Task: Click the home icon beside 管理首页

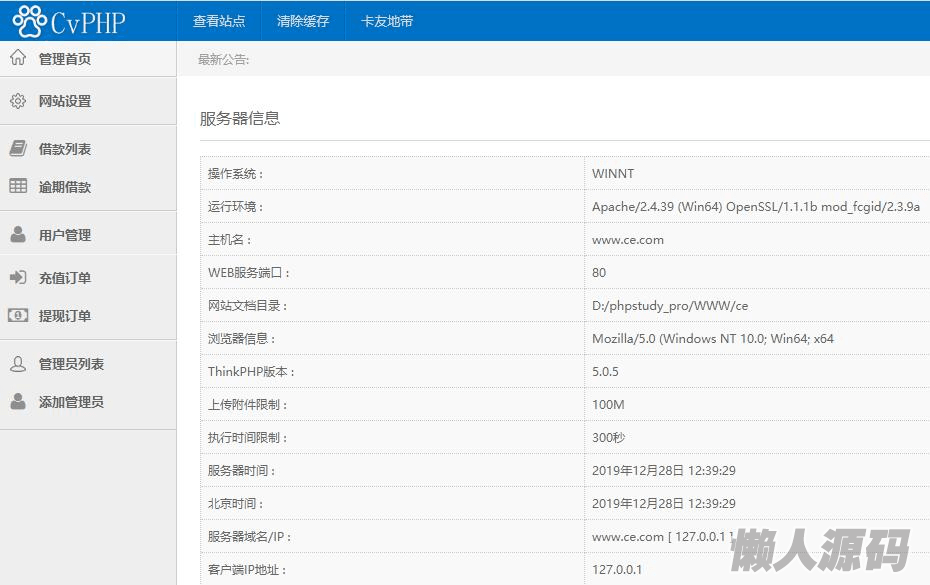Action: click(x=18, y=58)
